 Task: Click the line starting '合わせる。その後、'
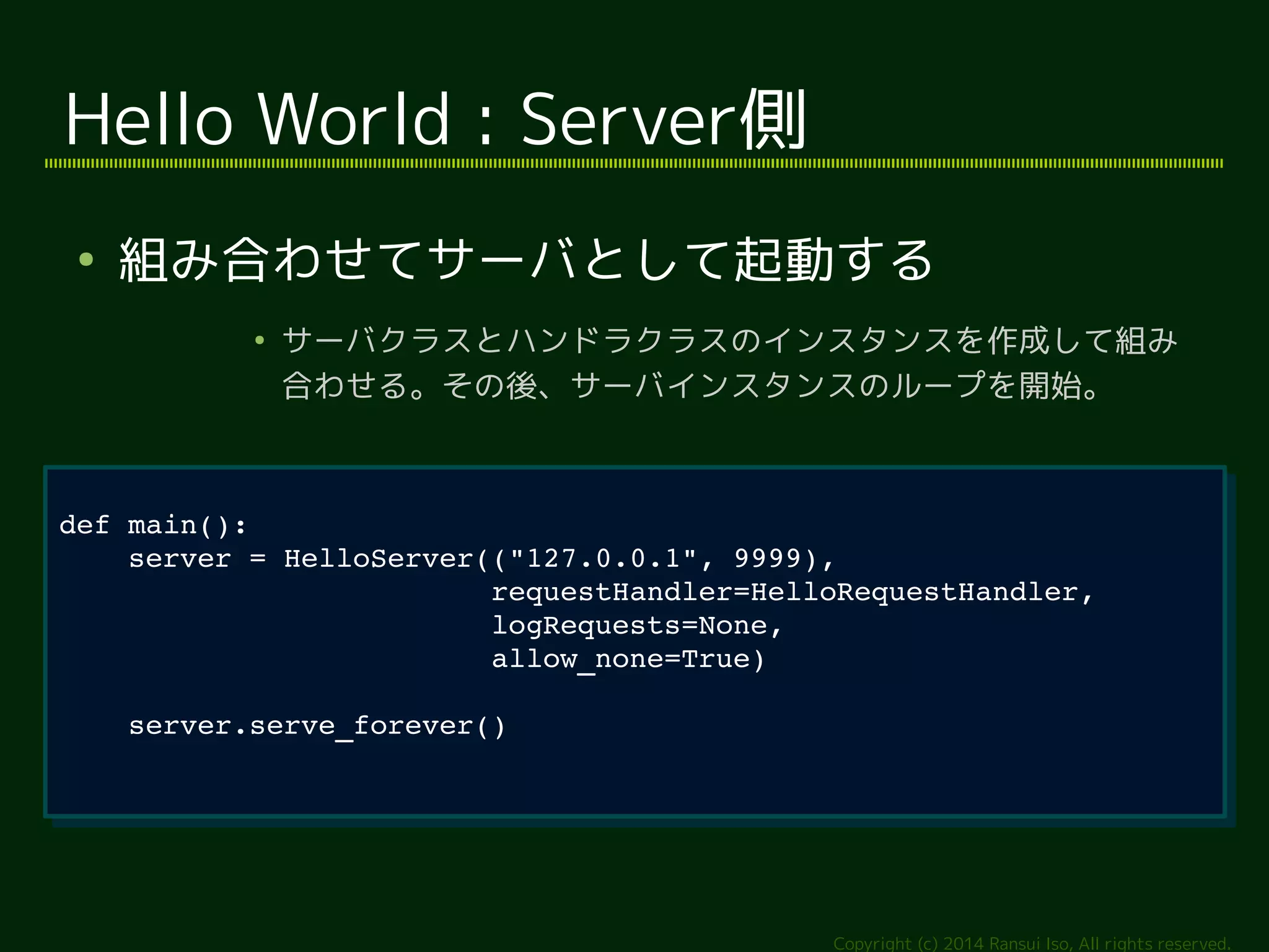point(692,385)
